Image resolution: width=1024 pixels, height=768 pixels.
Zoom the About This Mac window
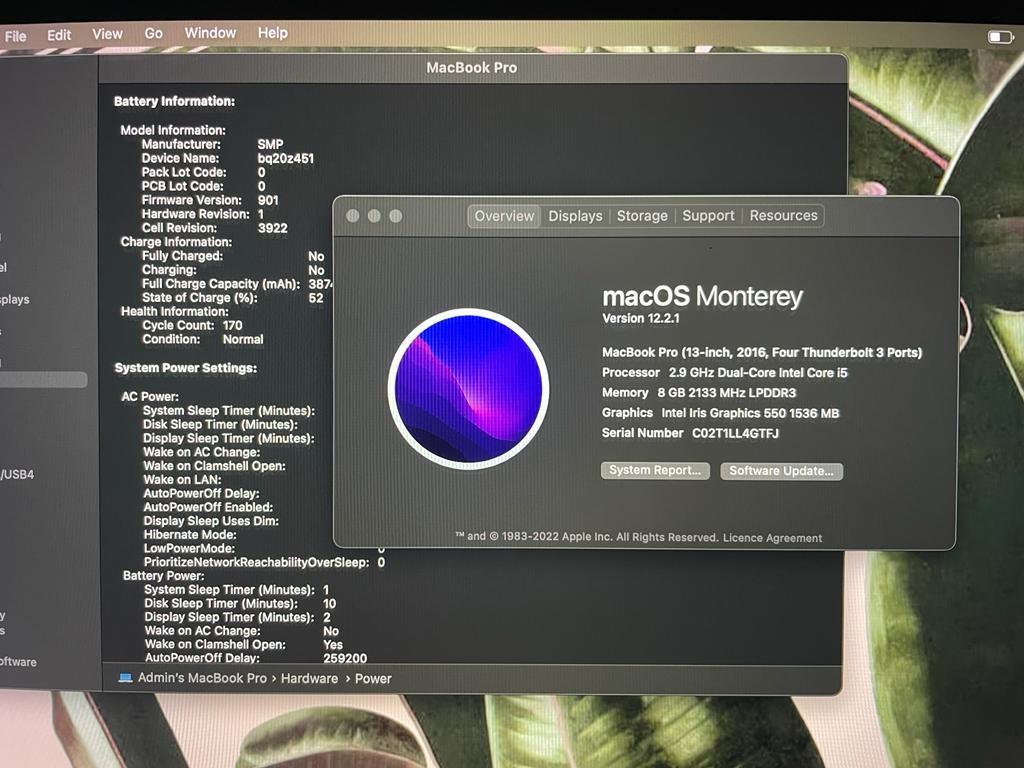[396, 216]
